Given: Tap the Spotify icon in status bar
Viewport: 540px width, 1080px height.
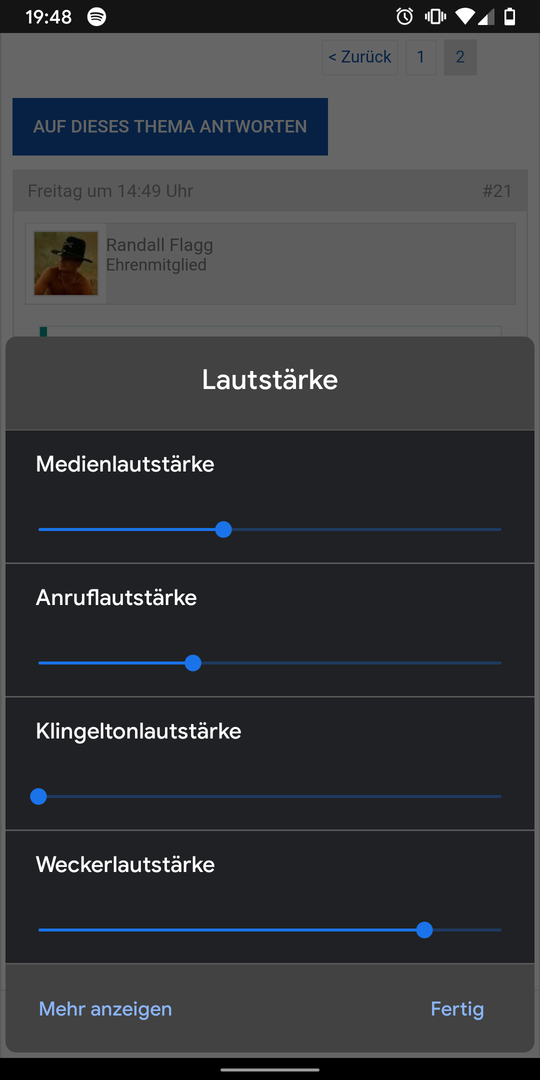Looking at the screenshot, I should coord(97,17).
